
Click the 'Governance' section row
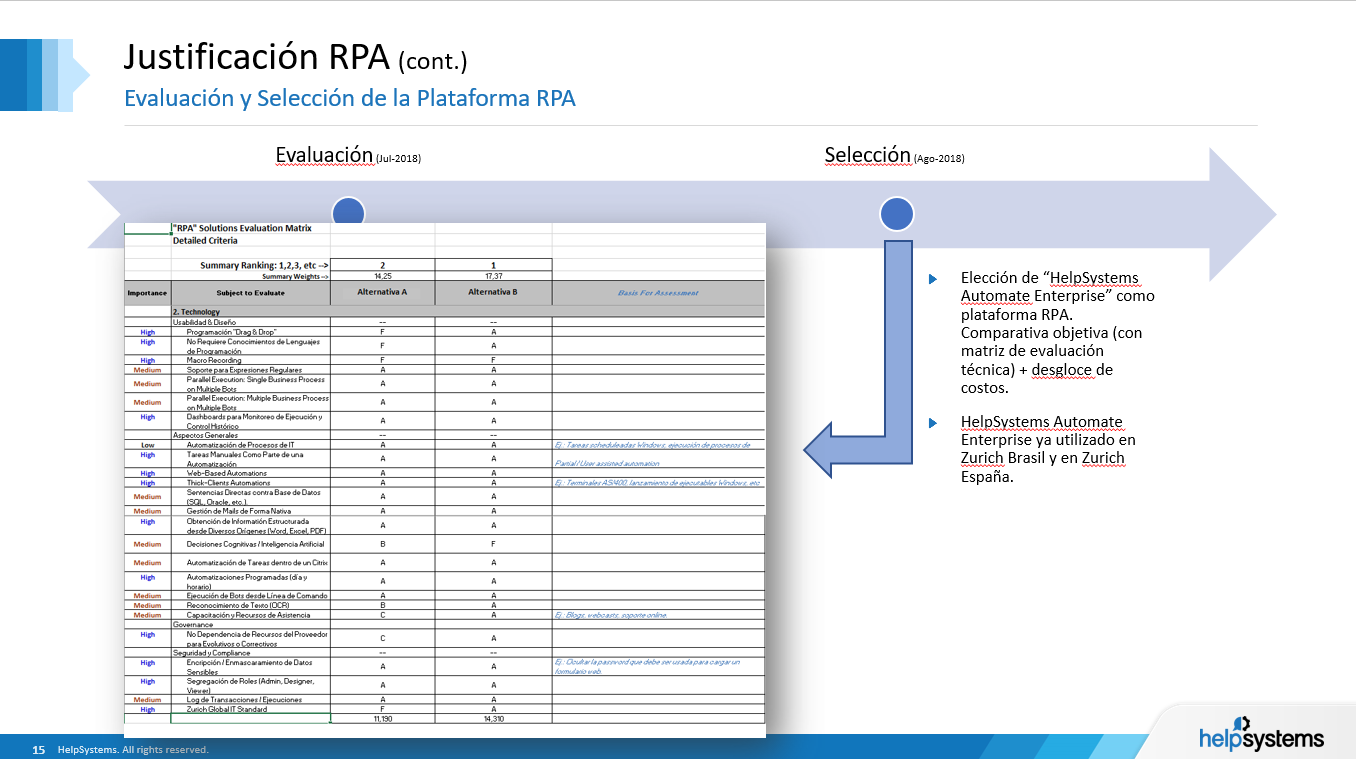[444, 625]
